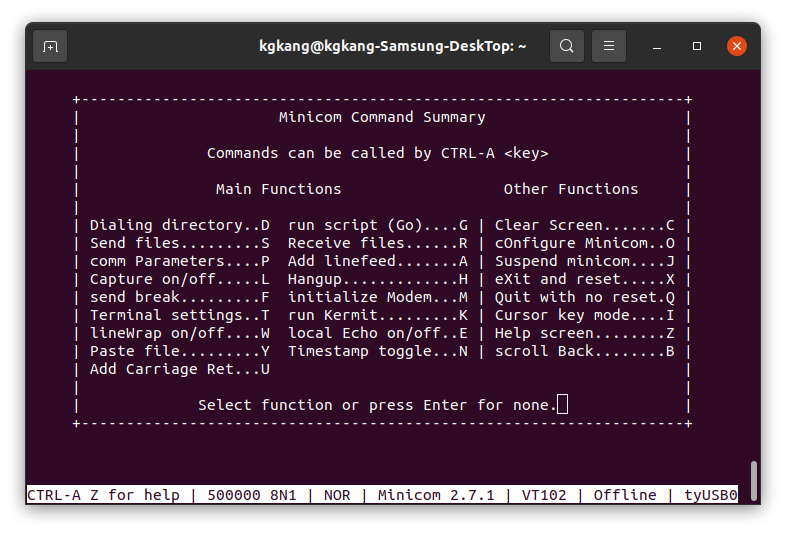Click the run script (Go) entry

pyautogui.click(x=377, y=225)
